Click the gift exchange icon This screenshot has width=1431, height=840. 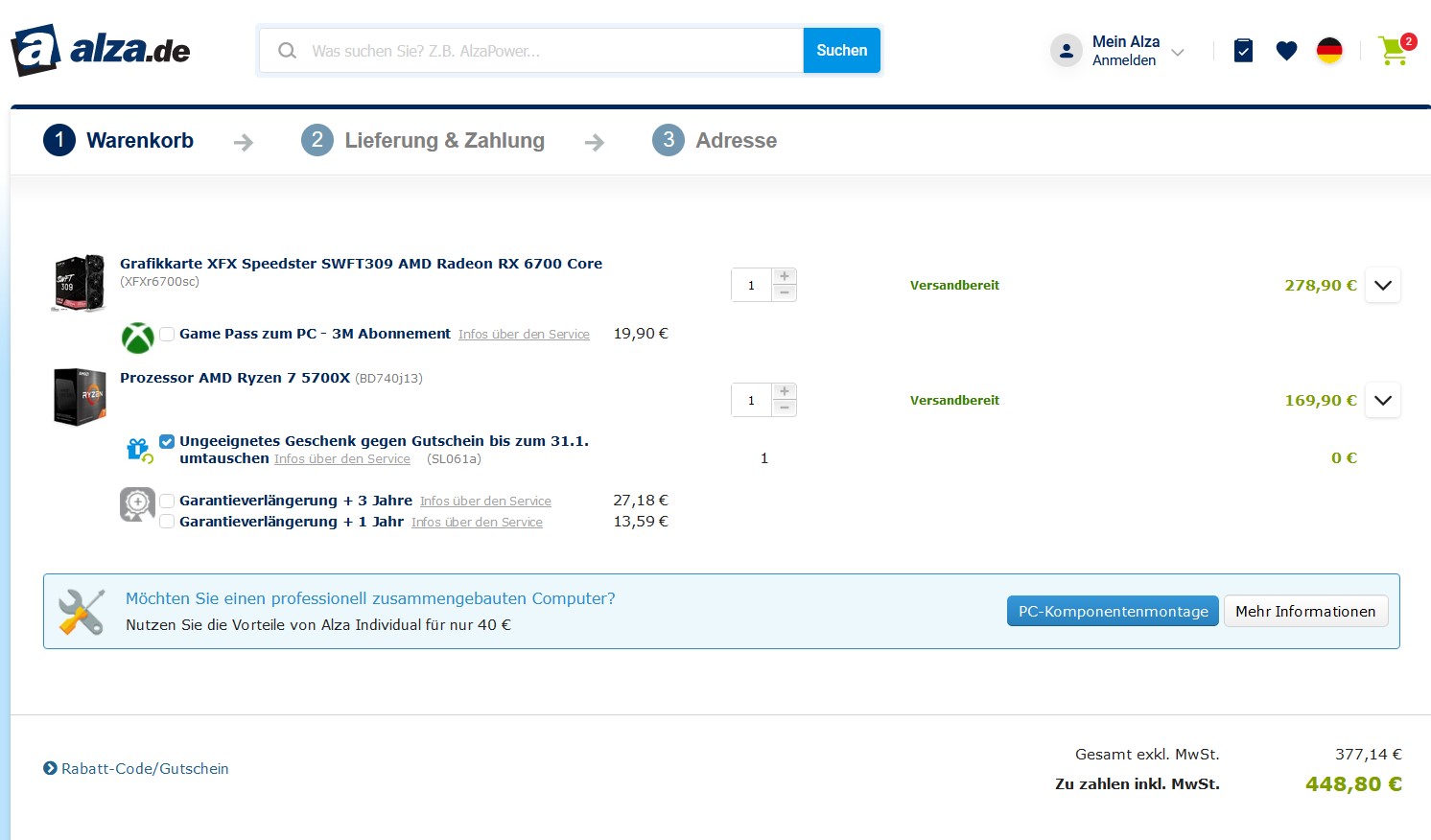140,450
